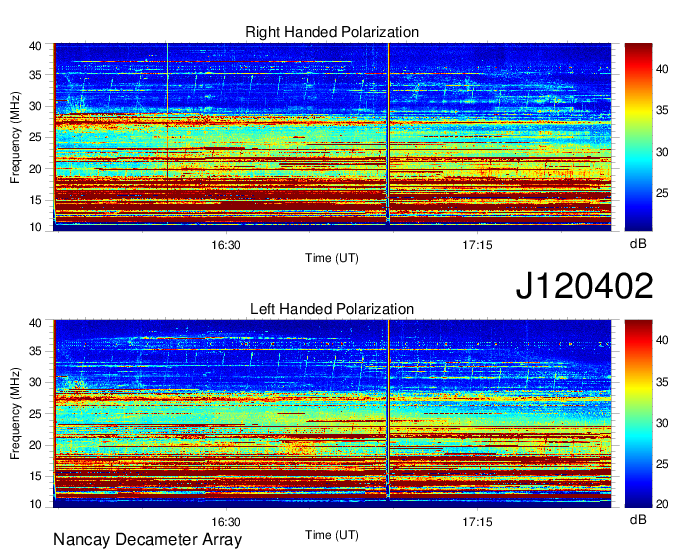Click the 'Nancay Decameter Array' caption
680x552 pixels.
pyautogui.click(x=147, y=539)
